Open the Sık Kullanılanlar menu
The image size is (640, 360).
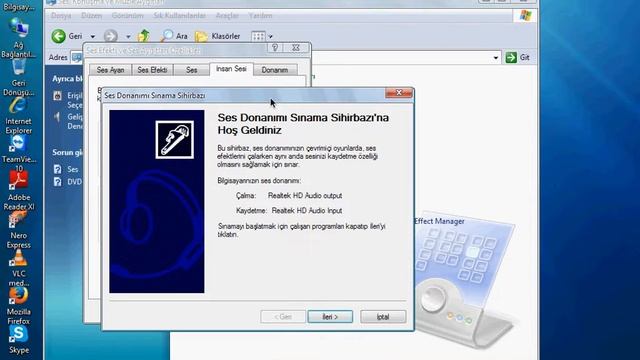(179, 16)
